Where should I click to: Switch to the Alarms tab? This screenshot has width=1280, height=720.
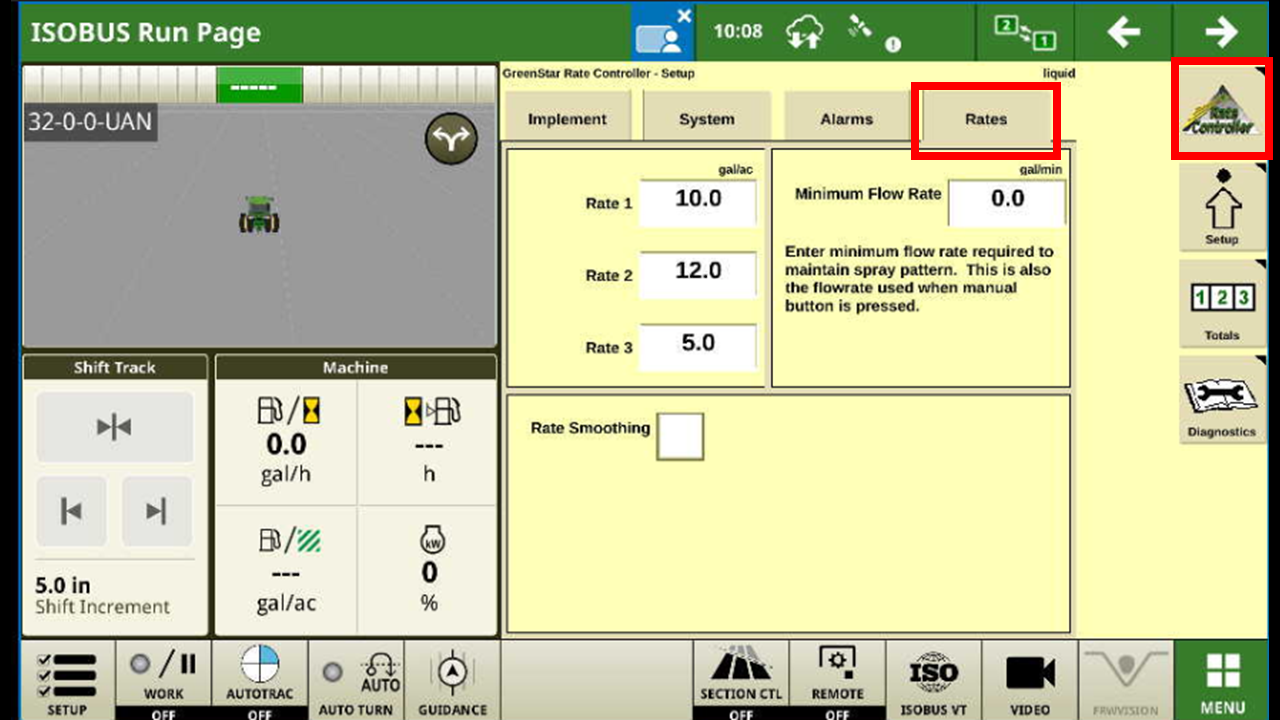846,118
